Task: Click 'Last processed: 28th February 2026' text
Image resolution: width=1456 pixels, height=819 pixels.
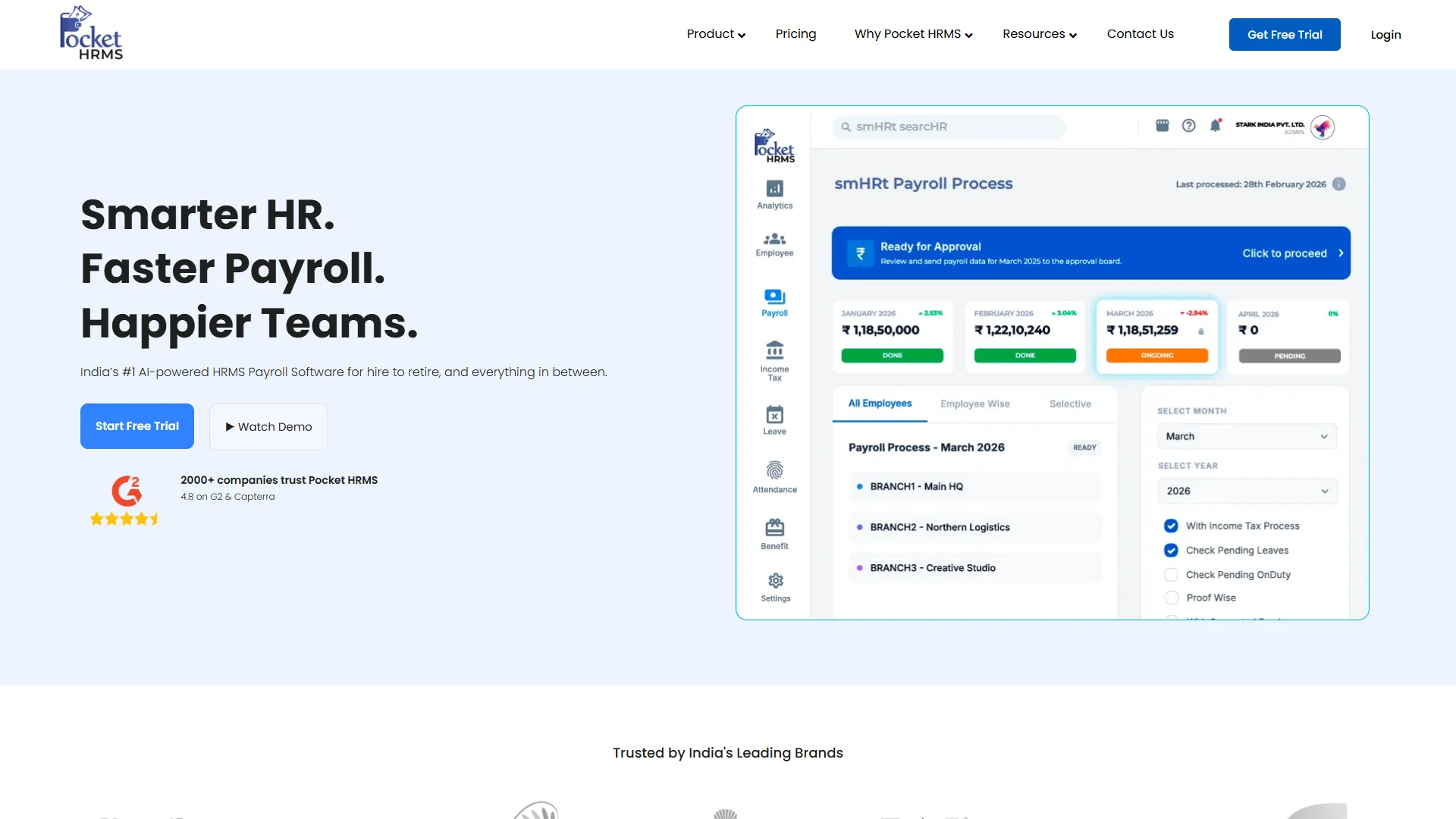Action: coord(1251,184)
